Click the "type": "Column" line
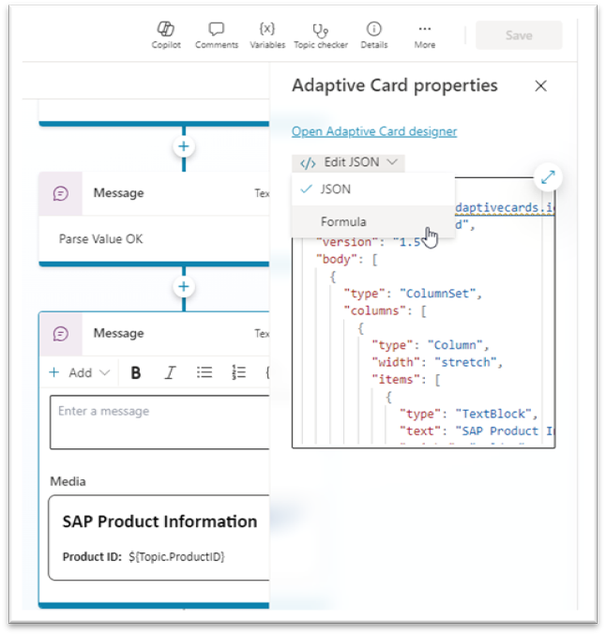 tap(431, 345)
